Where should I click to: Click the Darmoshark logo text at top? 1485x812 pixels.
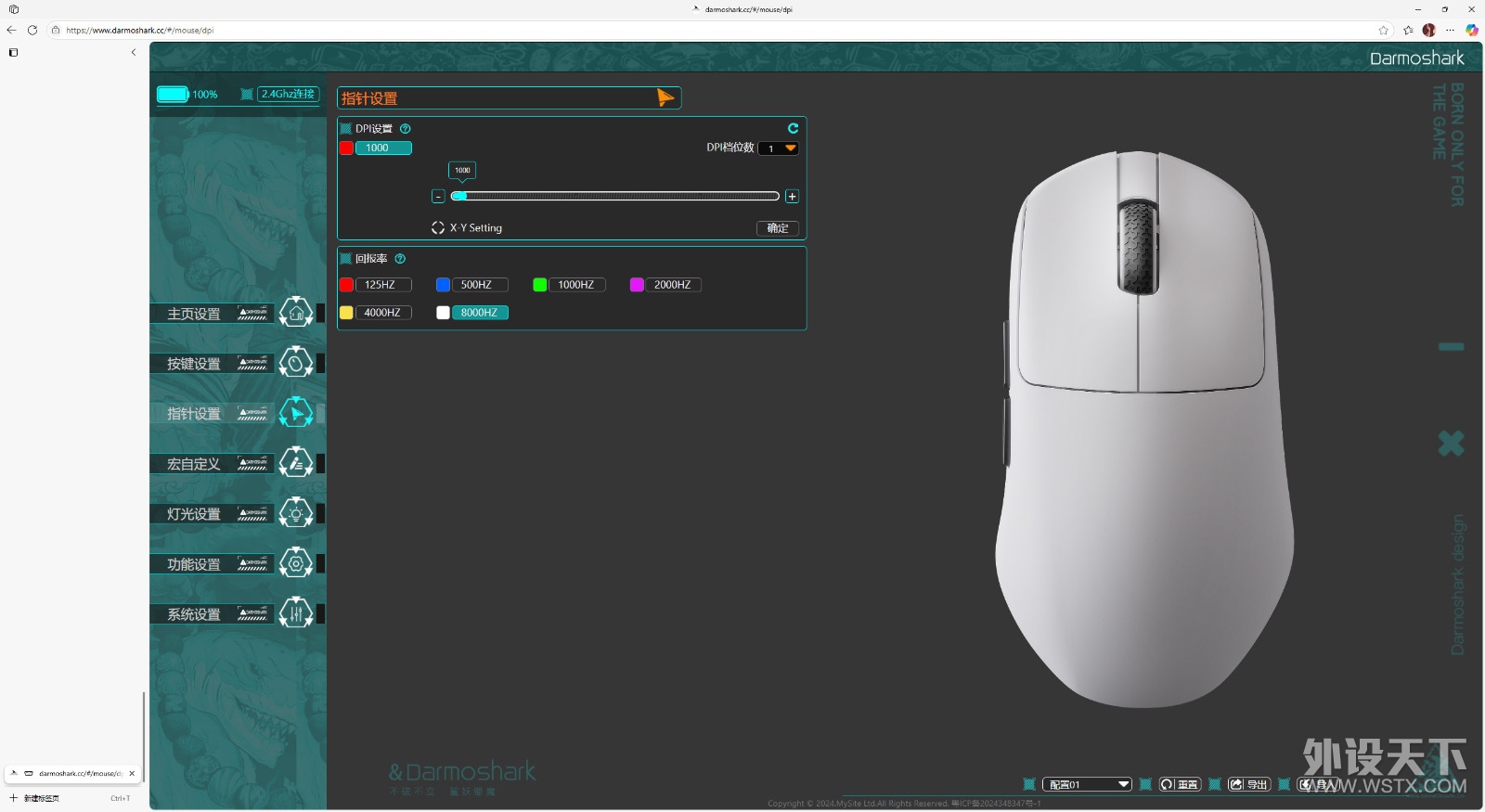click(x=1416, y=58)
